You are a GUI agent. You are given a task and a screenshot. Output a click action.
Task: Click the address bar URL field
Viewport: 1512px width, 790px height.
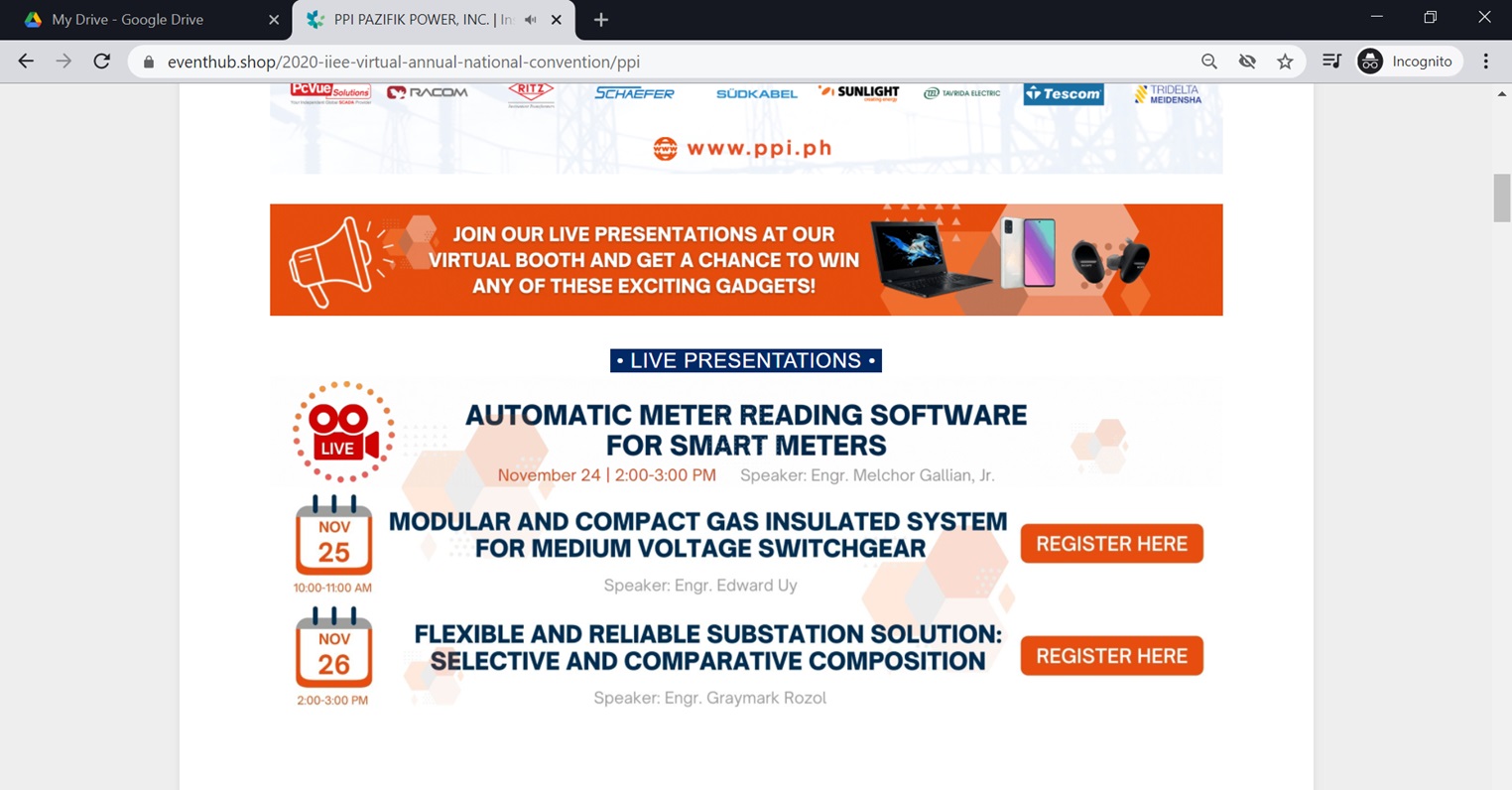tap(595, 62)
